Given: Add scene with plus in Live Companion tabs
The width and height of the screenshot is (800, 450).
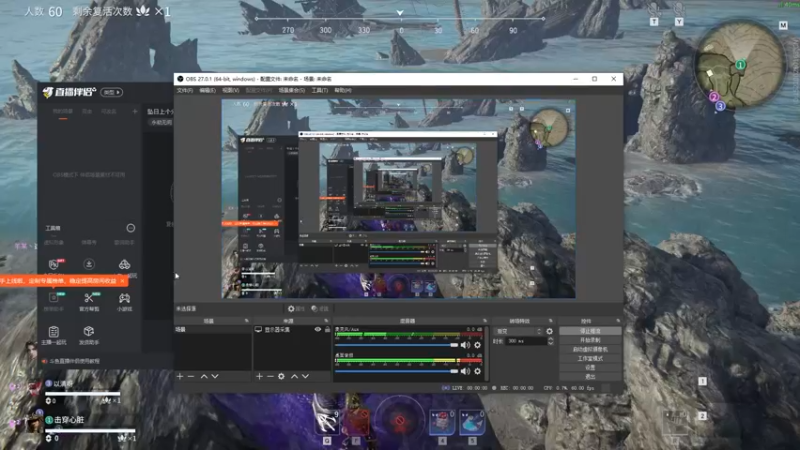Looking at the screenshot, I should 135,111.
